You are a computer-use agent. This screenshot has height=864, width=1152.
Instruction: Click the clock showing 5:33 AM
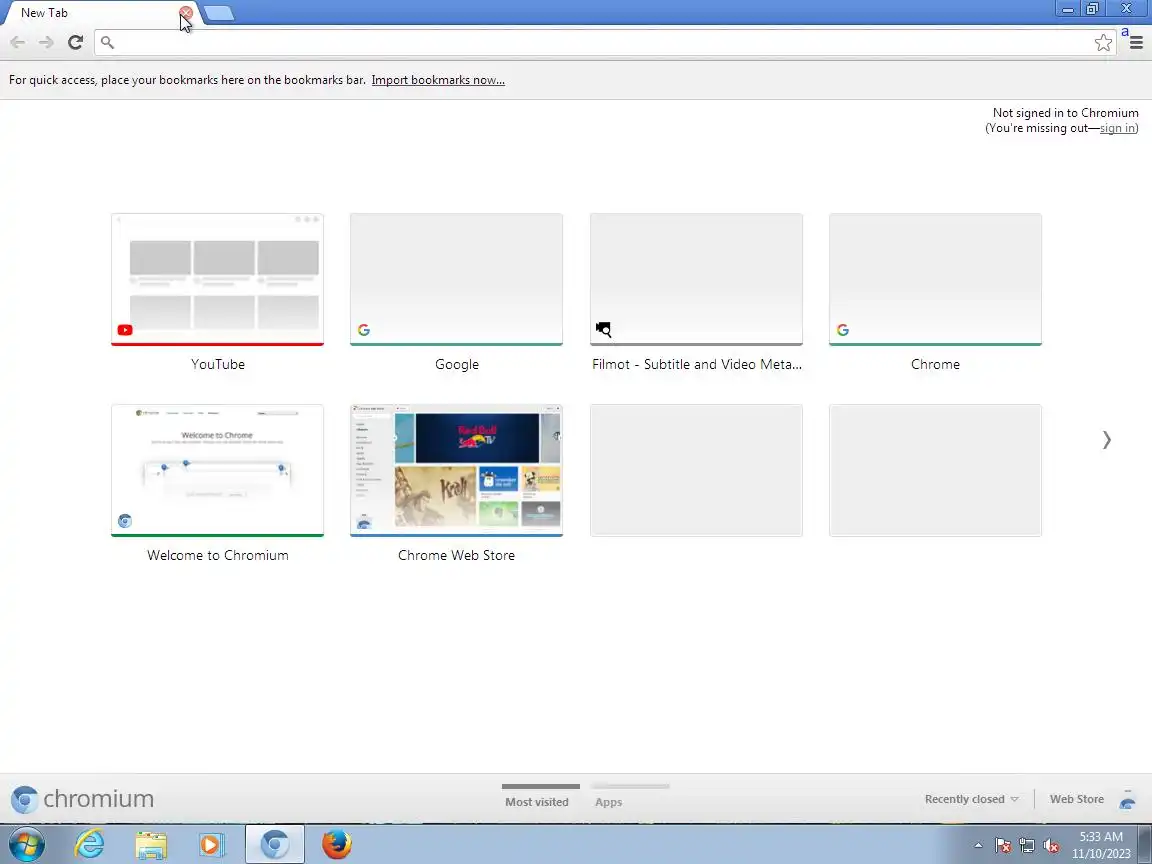[1101, 845]
